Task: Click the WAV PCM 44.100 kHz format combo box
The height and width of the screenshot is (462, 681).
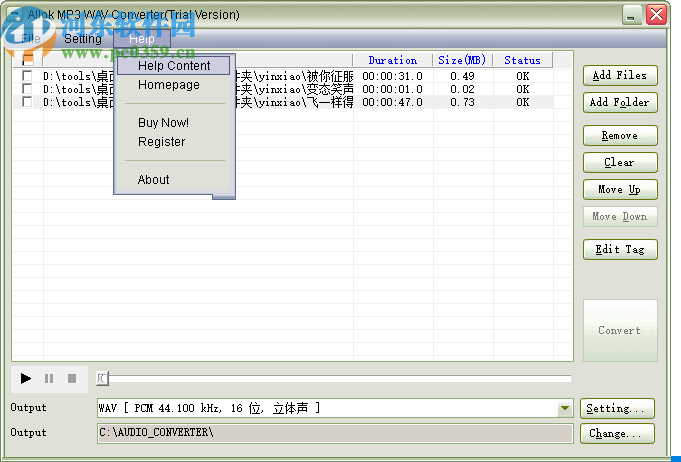Action: [335, 408]
